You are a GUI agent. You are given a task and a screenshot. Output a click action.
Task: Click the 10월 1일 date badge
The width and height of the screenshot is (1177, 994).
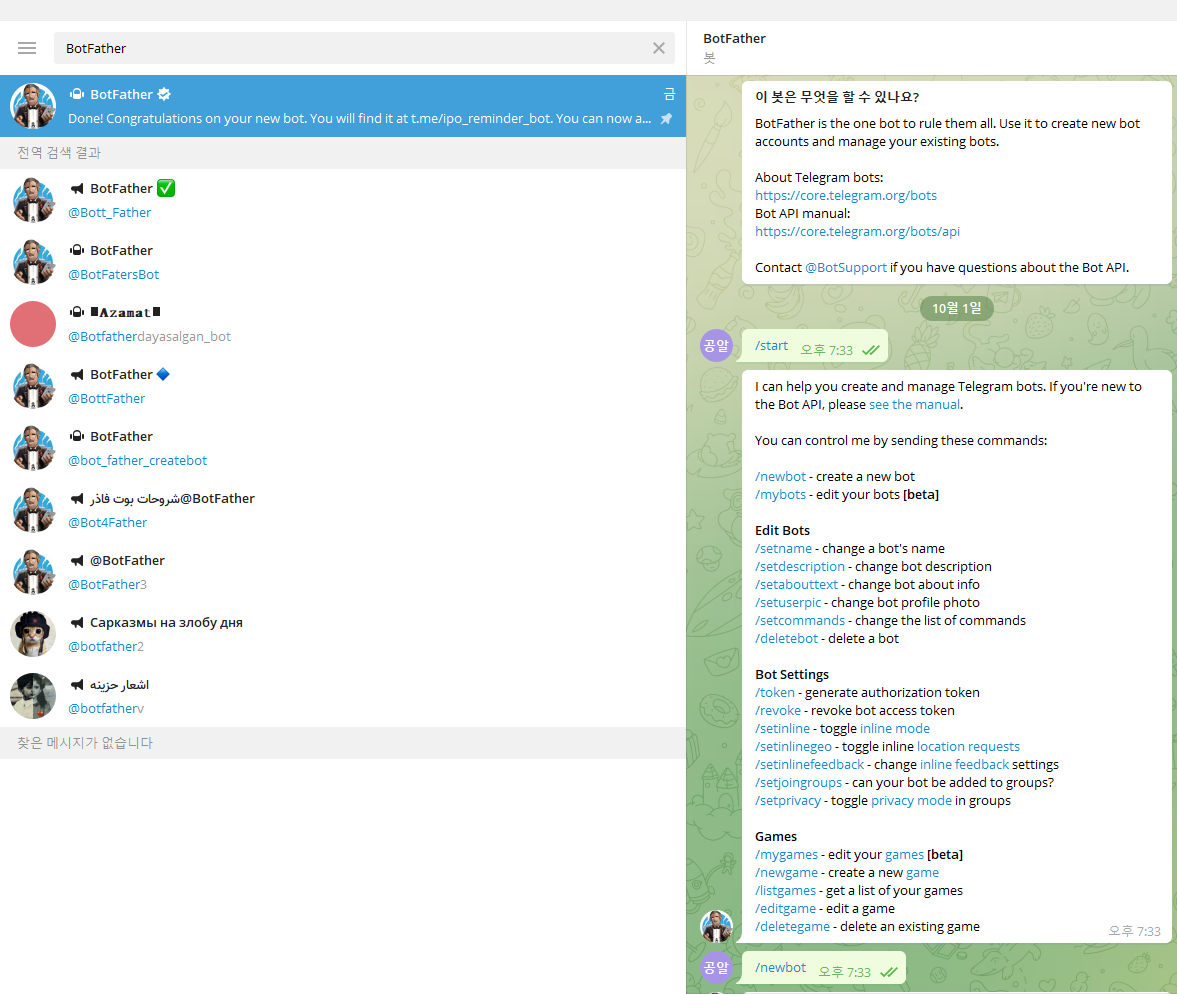tap(956, 308)
